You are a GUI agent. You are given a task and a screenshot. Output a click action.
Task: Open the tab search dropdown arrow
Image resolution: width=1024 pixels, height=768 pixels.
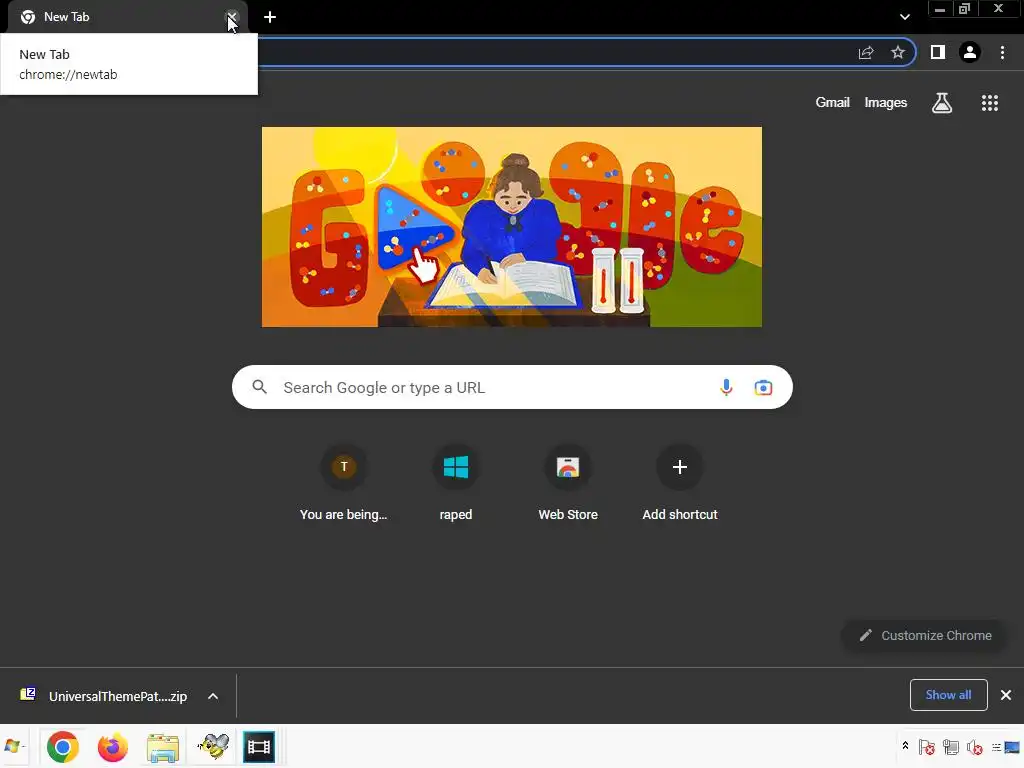pyautogui.click(x=904, y=17)
